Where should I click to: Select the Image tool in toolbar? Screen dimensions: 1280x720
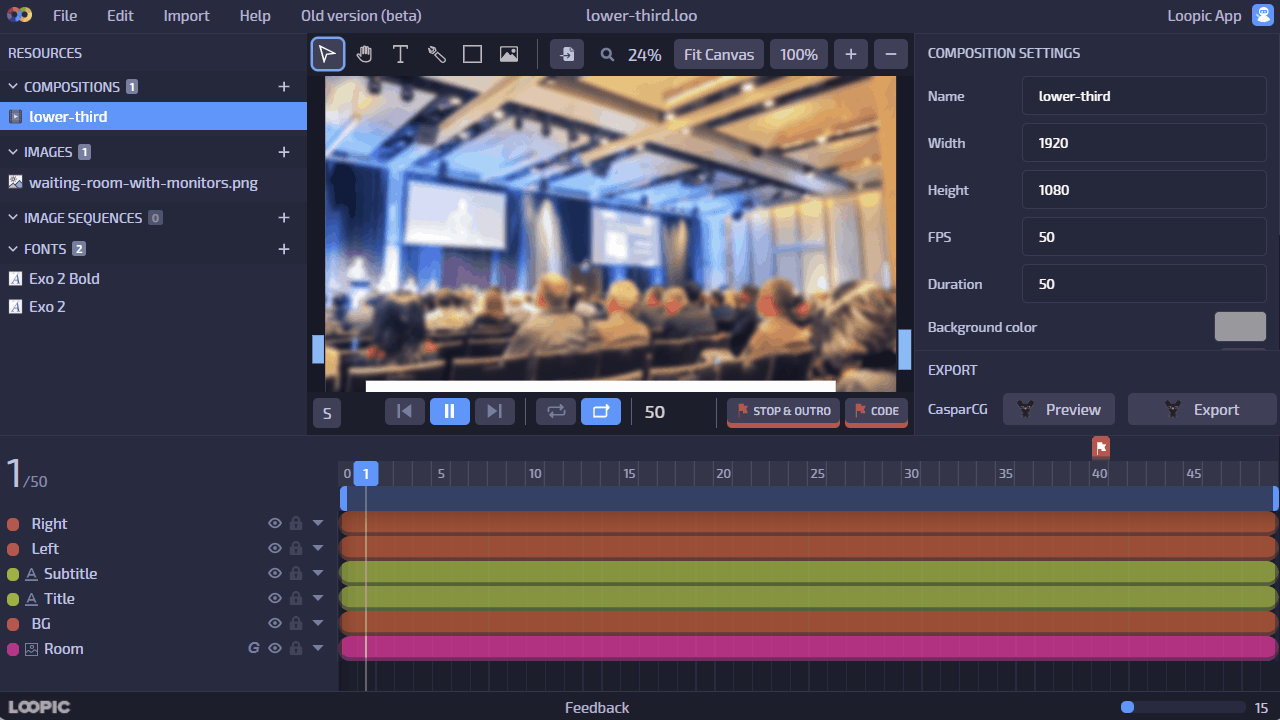click(509, 54)
